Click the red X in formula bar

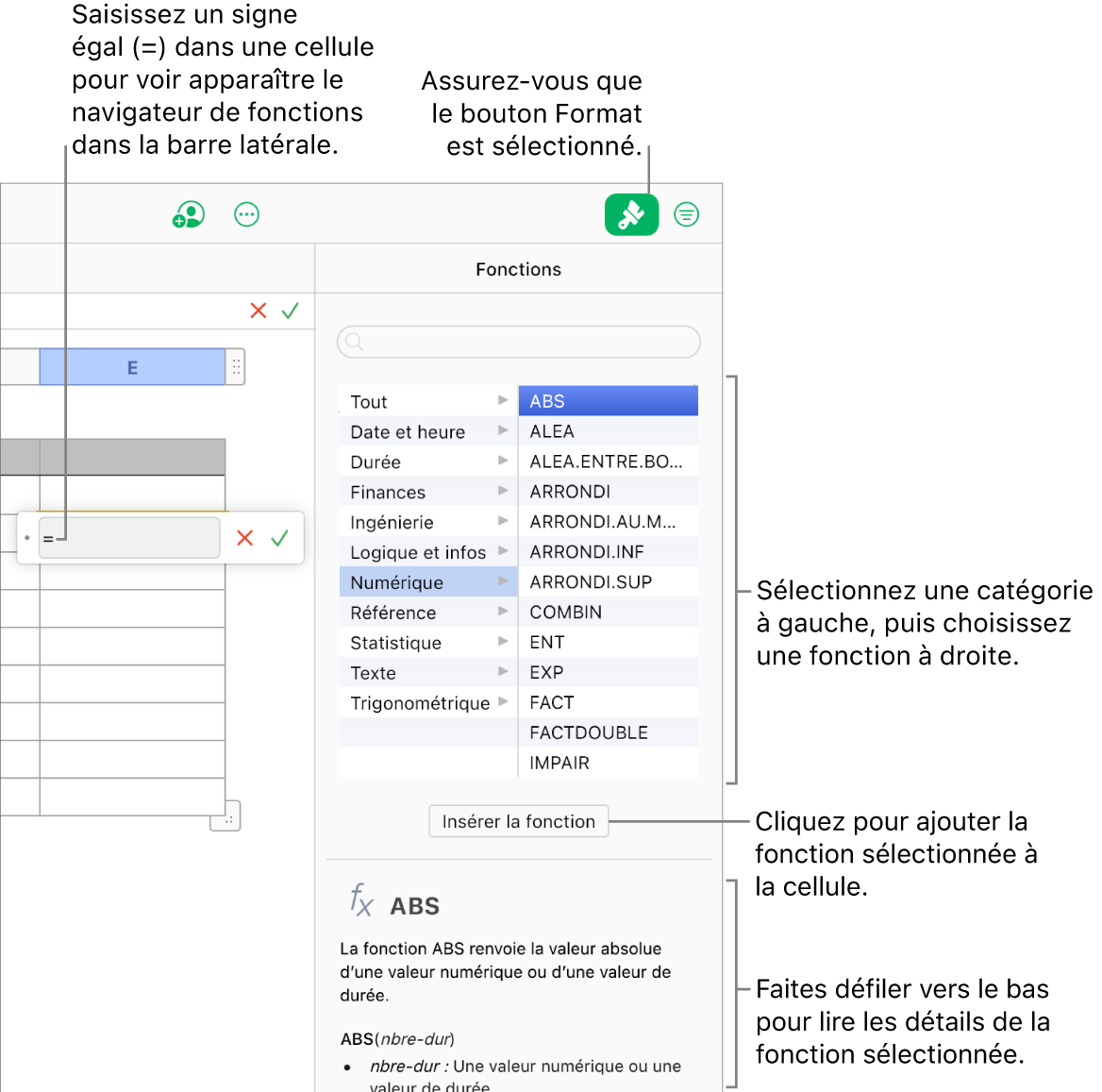(258, 311)
